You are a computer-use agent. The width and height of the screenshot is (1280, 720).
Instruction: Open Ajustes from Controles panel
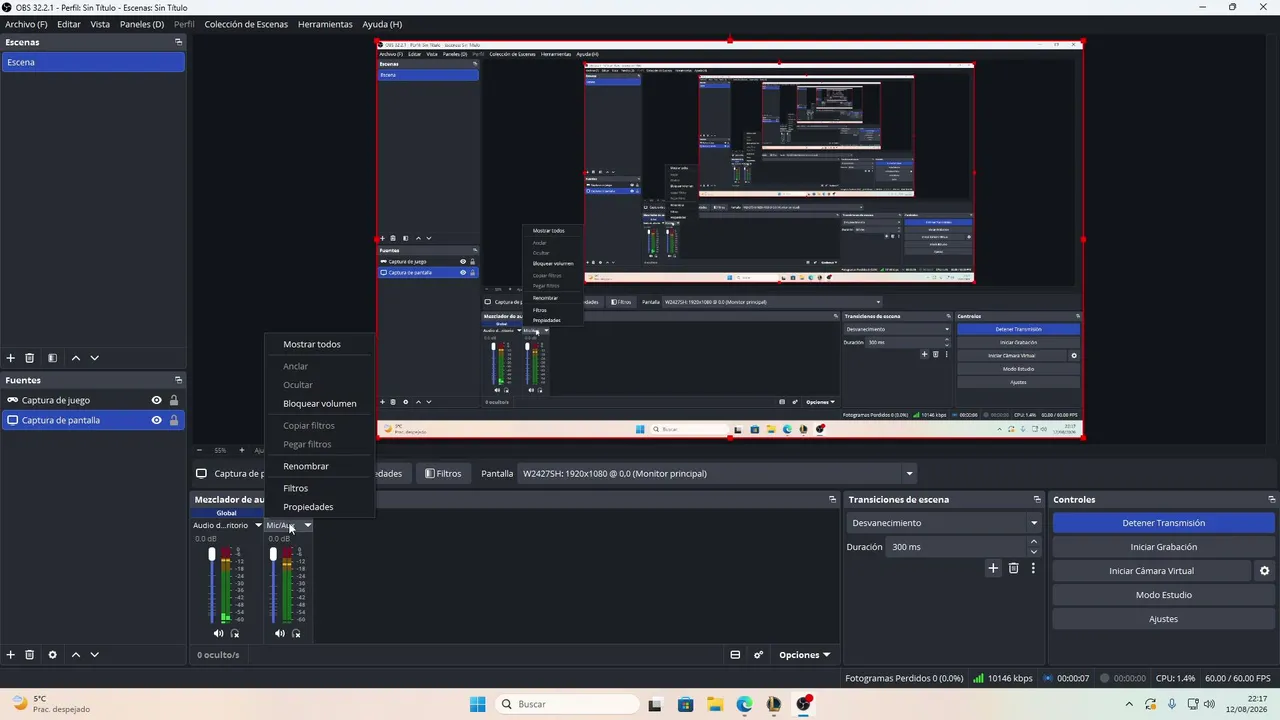tap(1164, 619)
